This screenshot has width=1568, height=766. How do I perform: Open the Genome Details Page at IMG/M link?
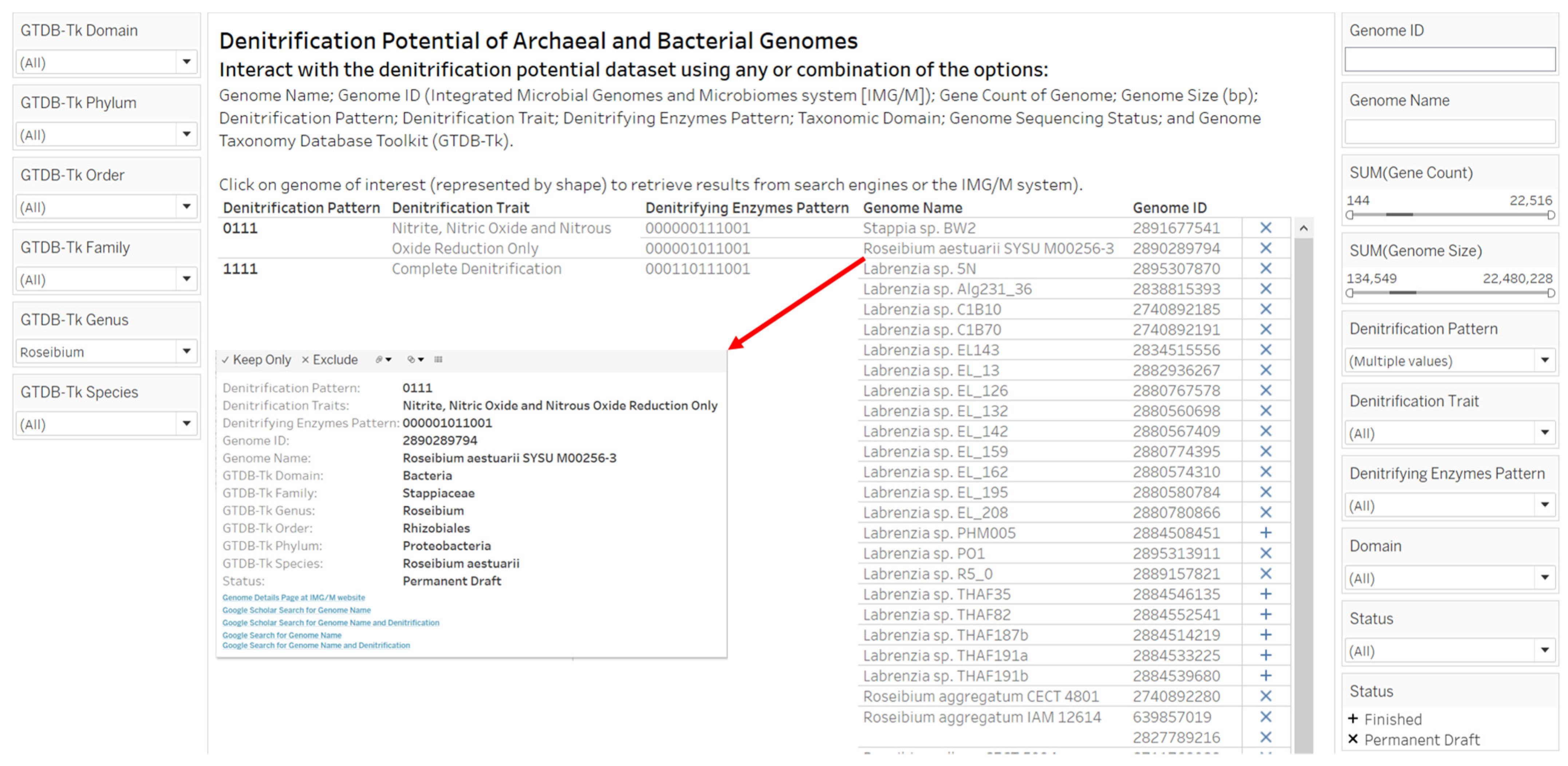coord(293,597)
